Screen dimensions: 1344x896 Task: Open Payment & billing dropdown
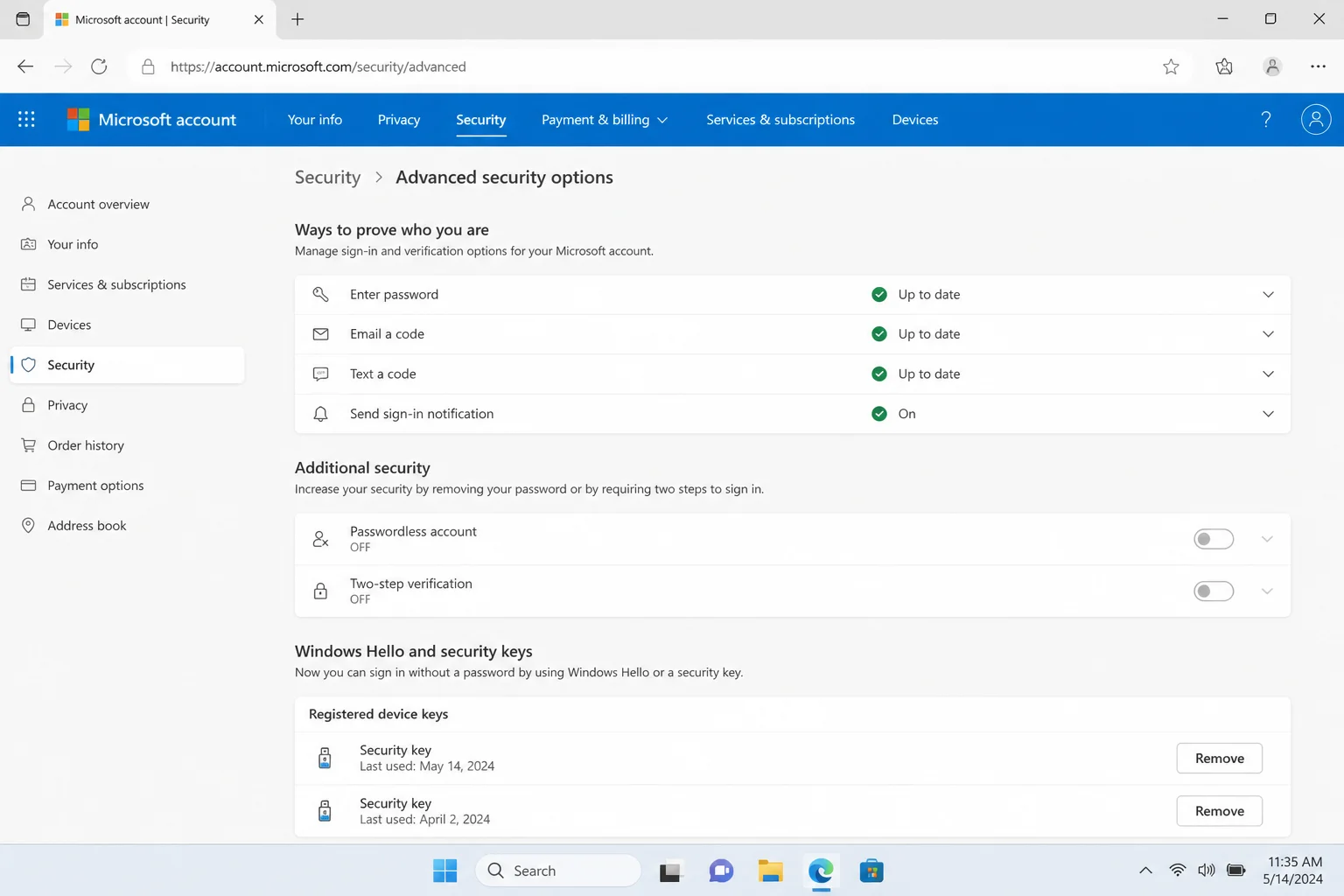pyautogui.click(x=604, y=120)
